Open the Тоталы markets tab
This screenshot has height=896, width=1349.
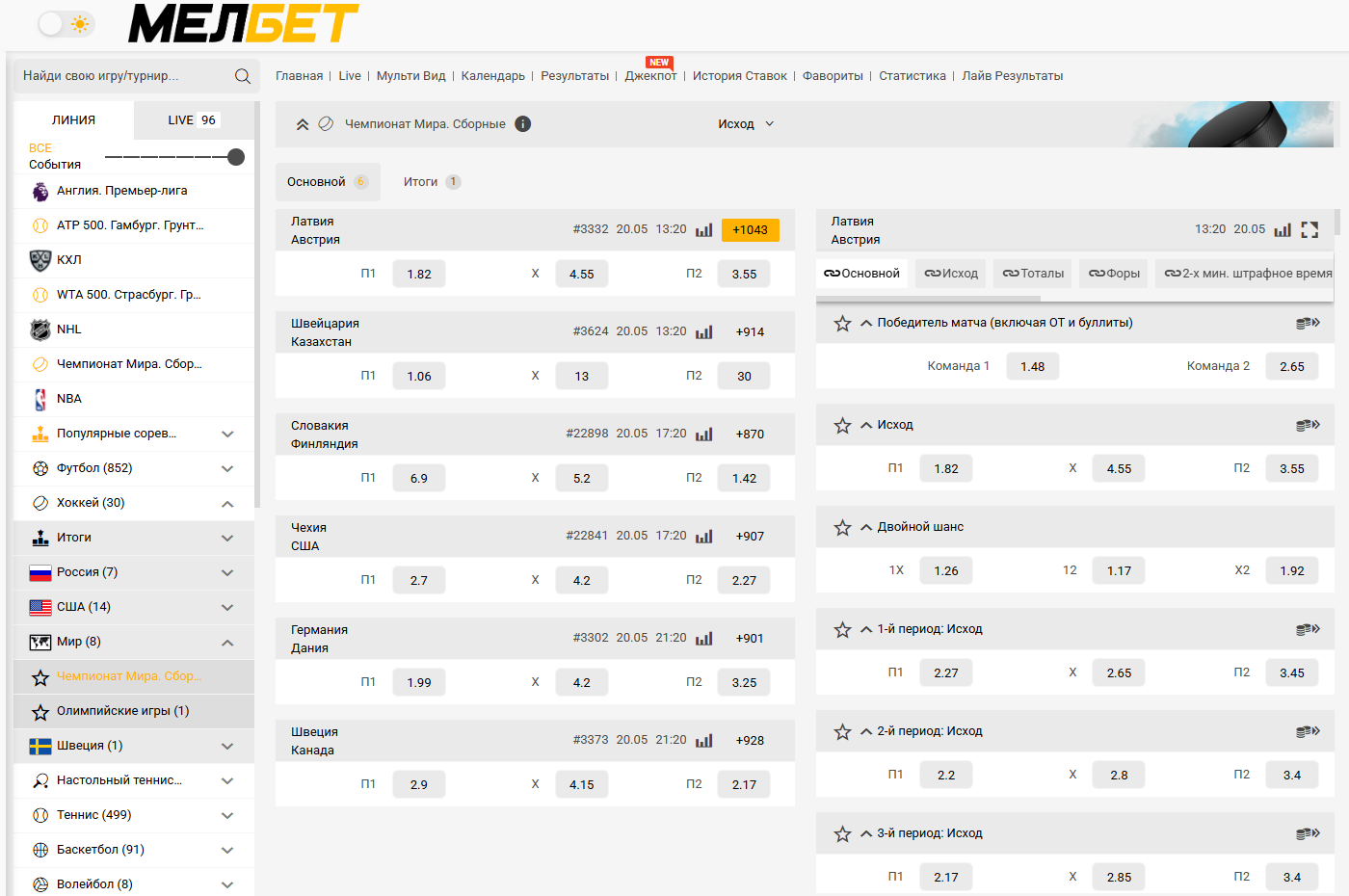coord(1033,274)
